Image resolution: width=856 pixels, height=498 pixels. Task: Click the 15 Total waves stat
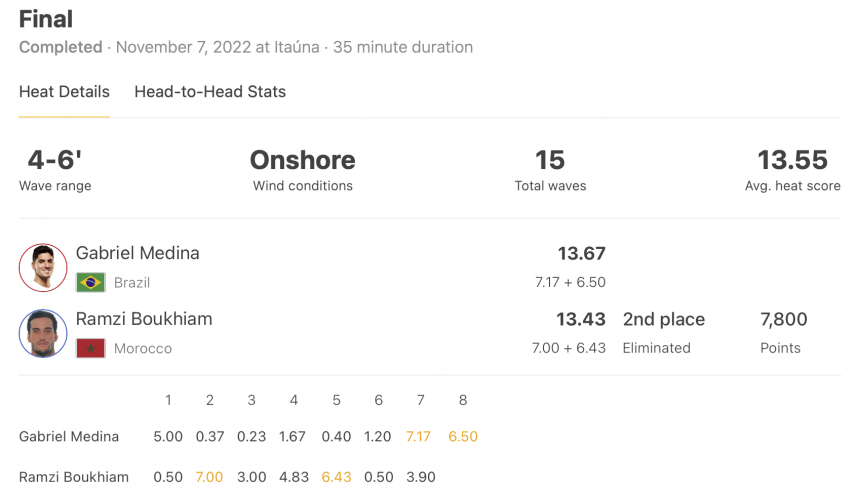(550, 170)
